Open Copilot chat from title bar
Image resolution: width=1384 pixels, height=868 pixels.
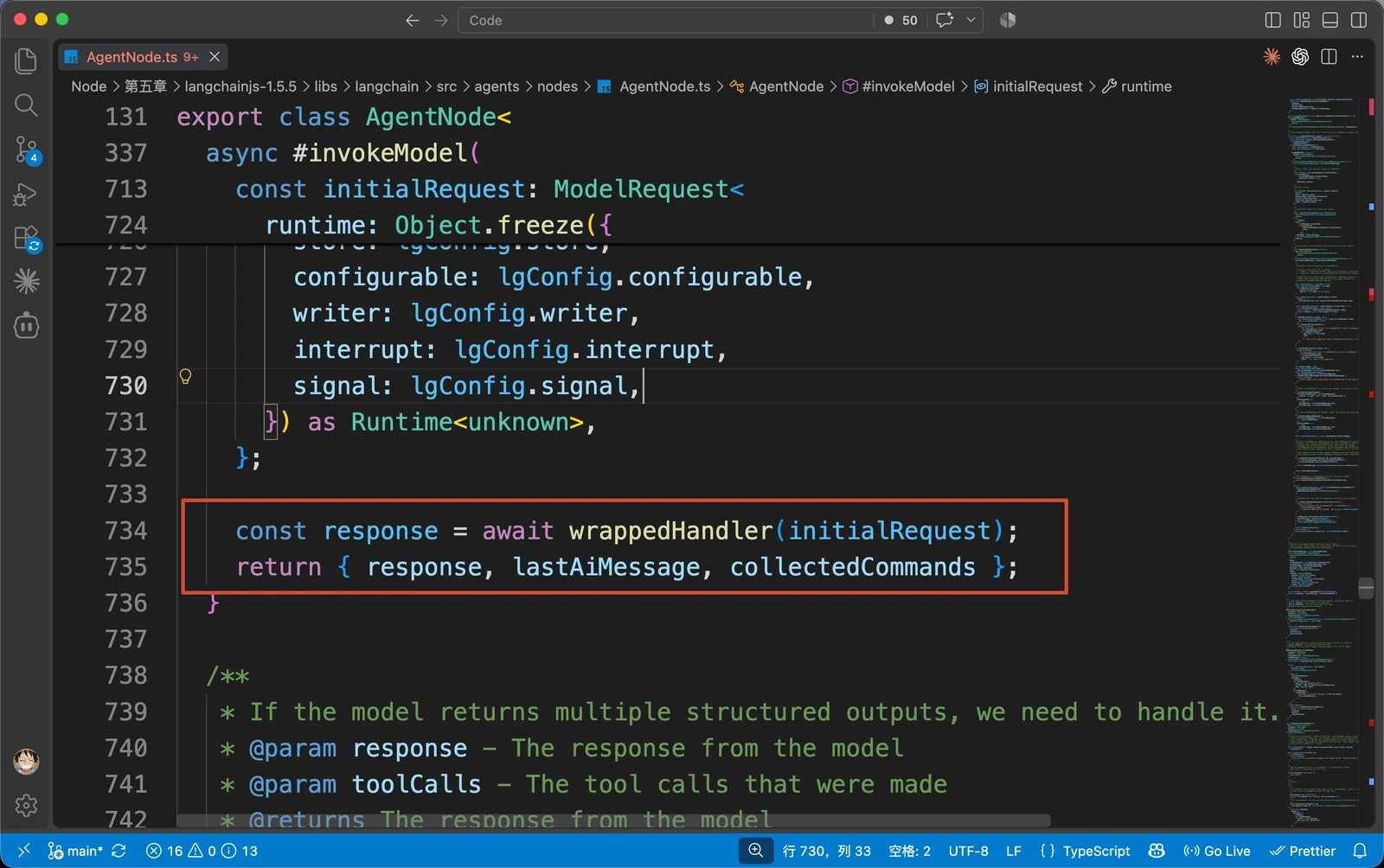(945, 20)
